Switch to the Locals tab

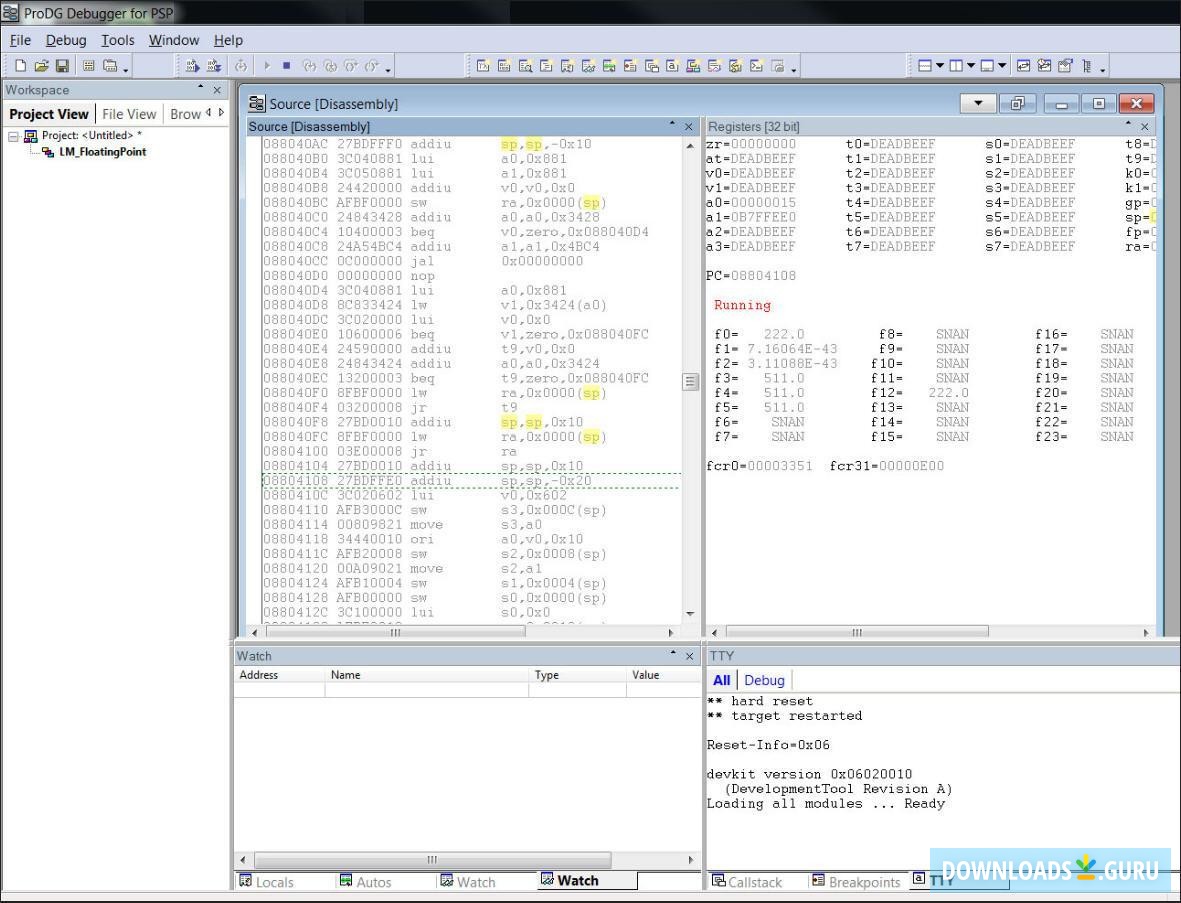266,881
